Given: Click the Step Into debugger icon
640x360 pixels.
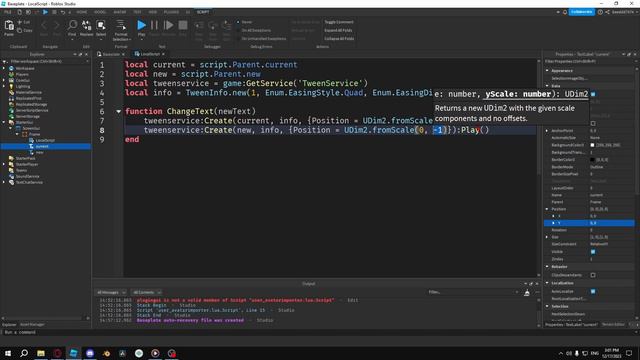Looking at the screenshot, I should click(x=199, y=26).
